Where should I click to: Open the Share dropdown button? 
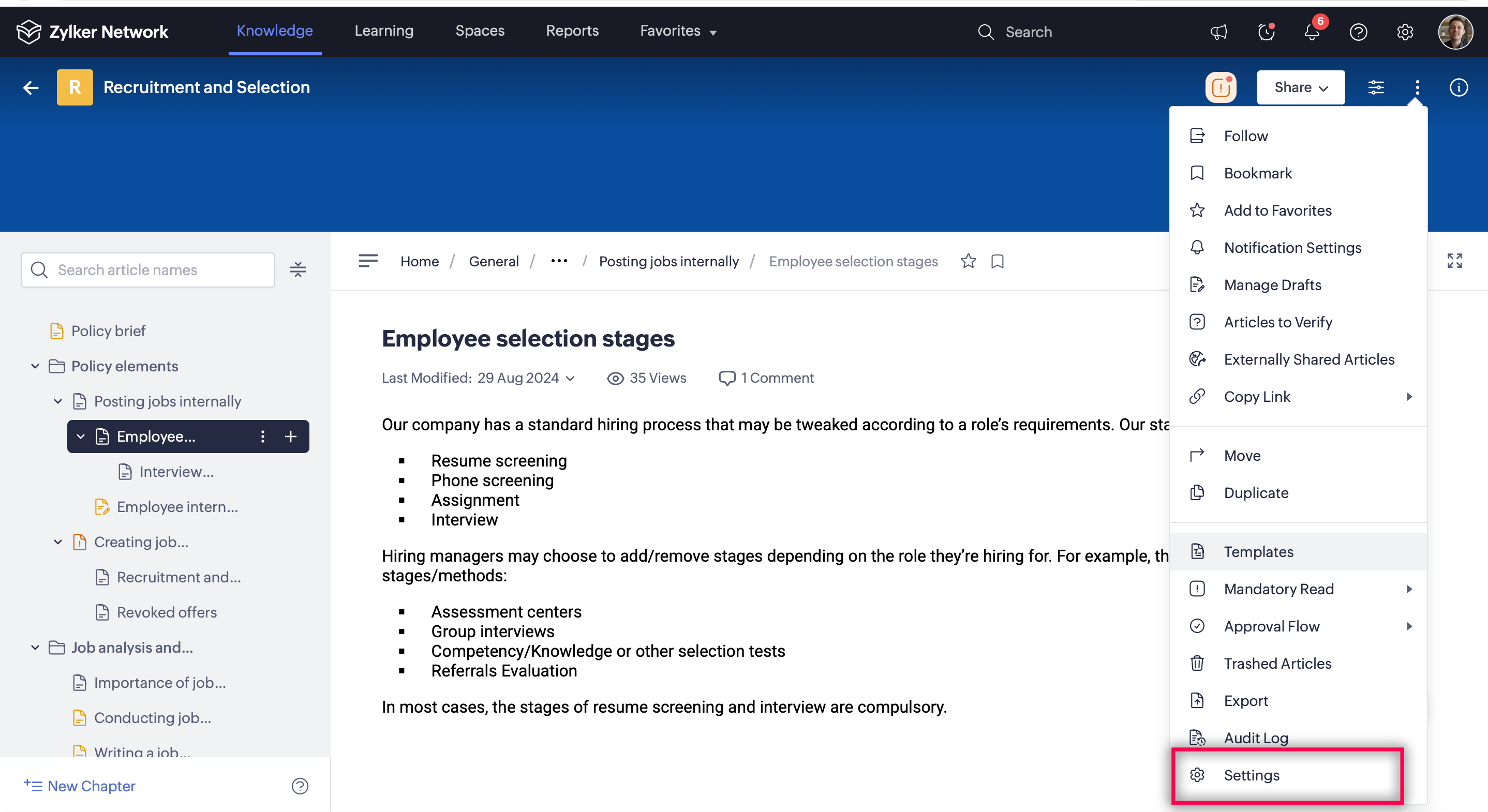(x=1300, y=87)
